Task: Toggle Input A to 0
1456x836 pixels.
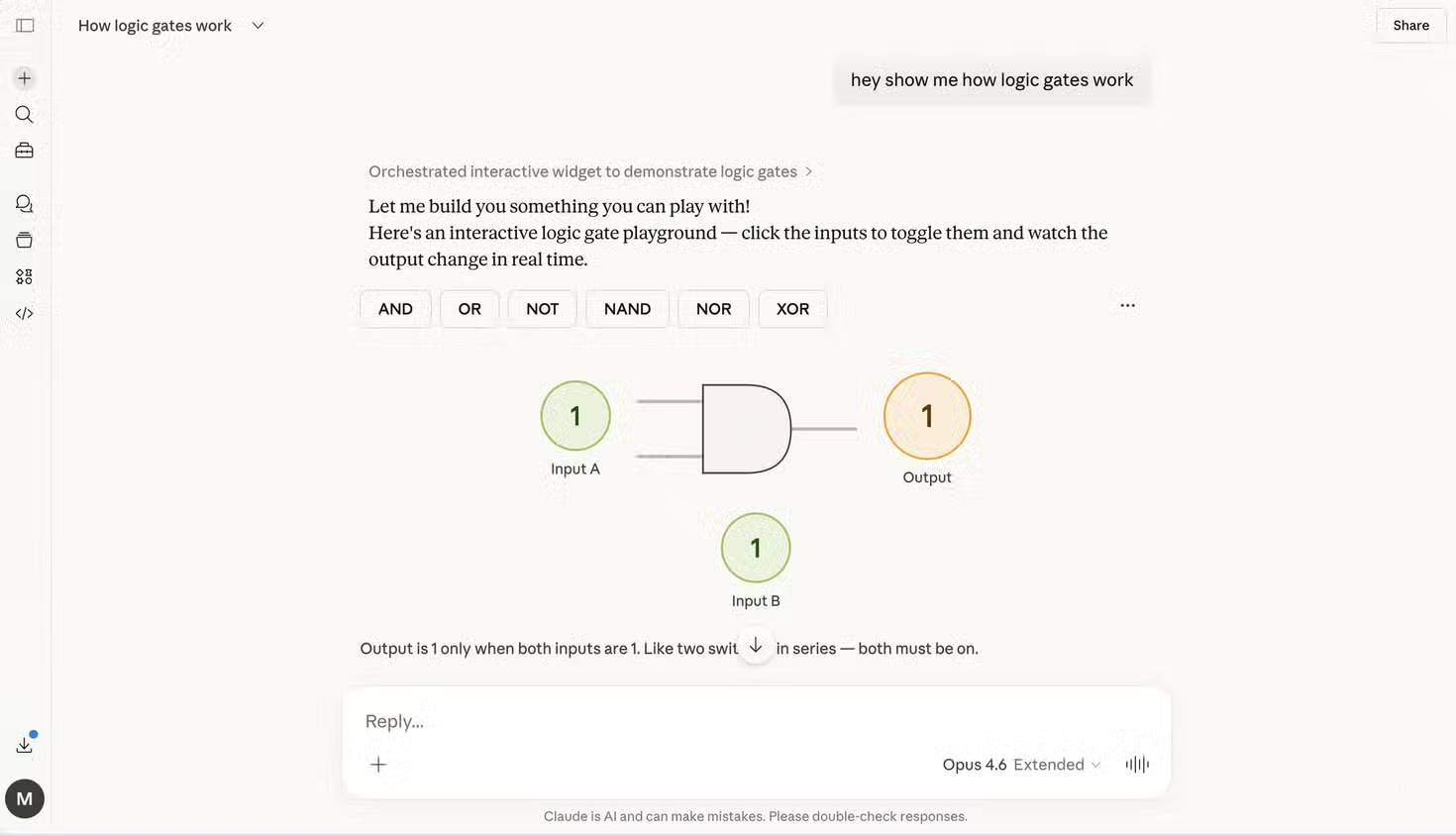Action: point(575,415)
